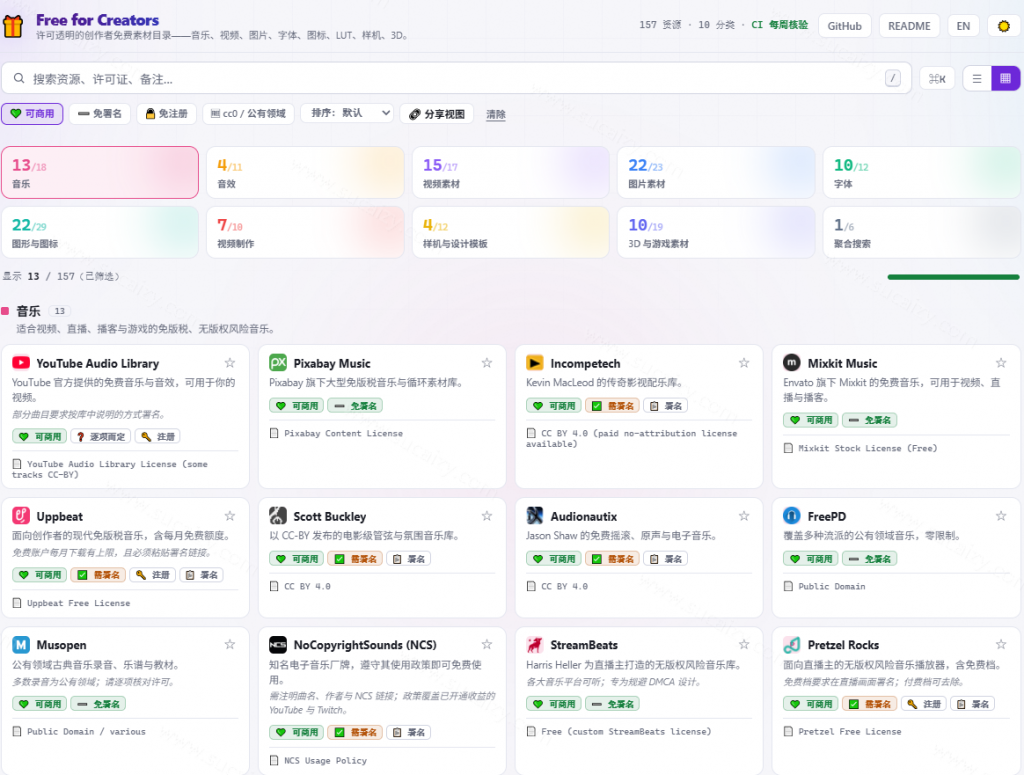The height and width of the screenshot is (775, 1024).
Task: Switch to list view layout icon
Action: pyautogui.click(x=977, y=78)
